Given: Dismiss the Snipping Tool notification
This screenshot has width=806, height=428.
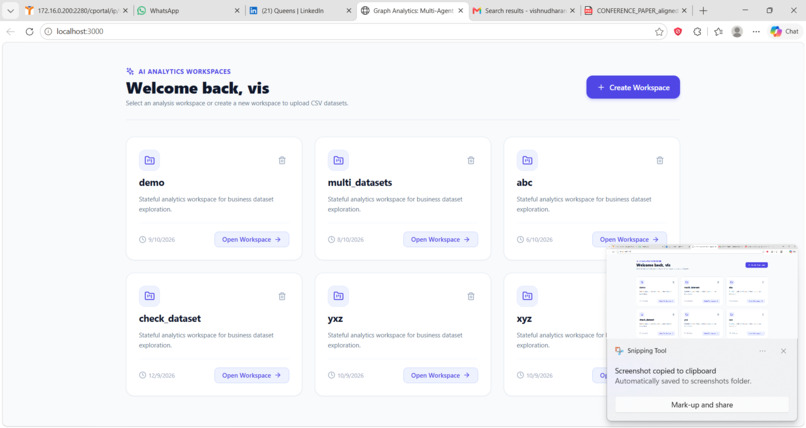Looking at the screenshot, I should [783, 351].
